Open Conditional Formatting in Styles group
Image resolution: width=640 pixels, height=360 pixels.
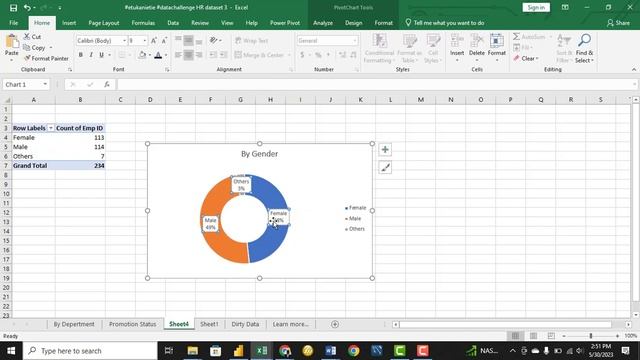click(x=379, y=48)
